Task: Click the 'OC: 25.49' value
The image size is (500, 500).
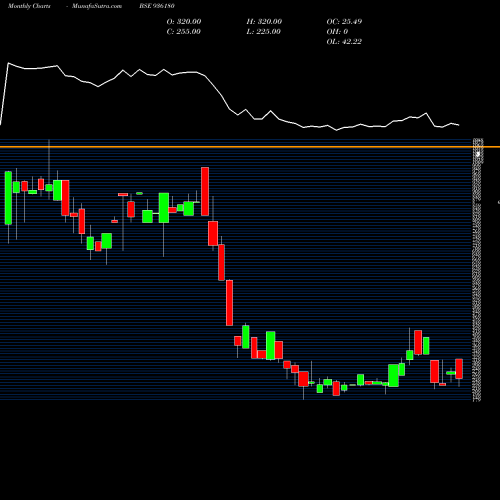Action: point(344,22)
